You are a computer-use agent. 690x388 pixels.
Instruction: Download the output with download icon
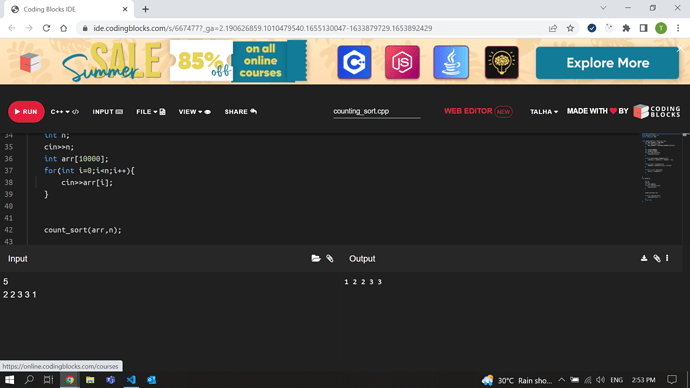click(644, 258)
